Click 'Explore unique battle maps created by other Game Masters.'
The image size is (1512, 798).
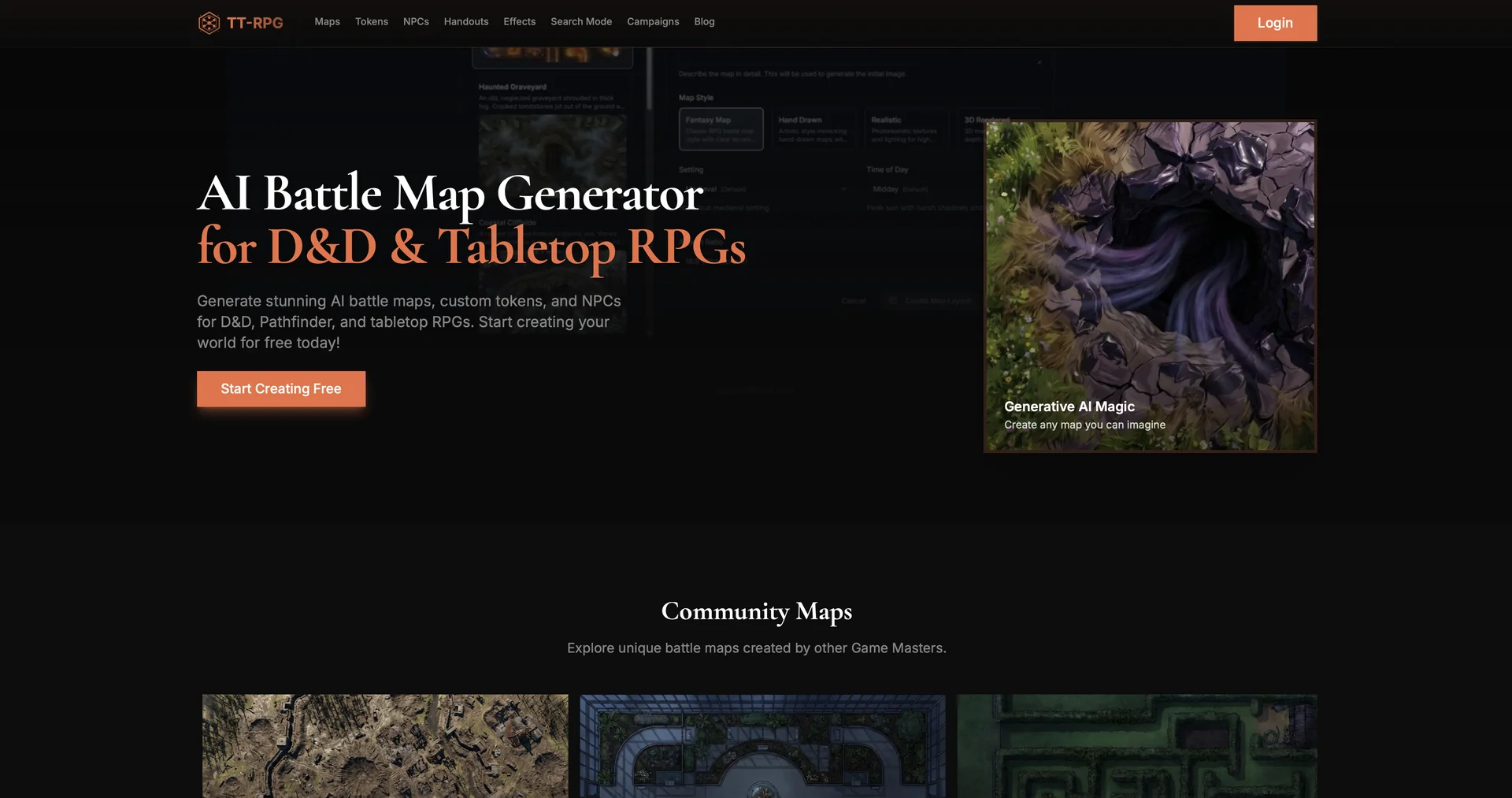pyautogui.click(x=757, y=648)
